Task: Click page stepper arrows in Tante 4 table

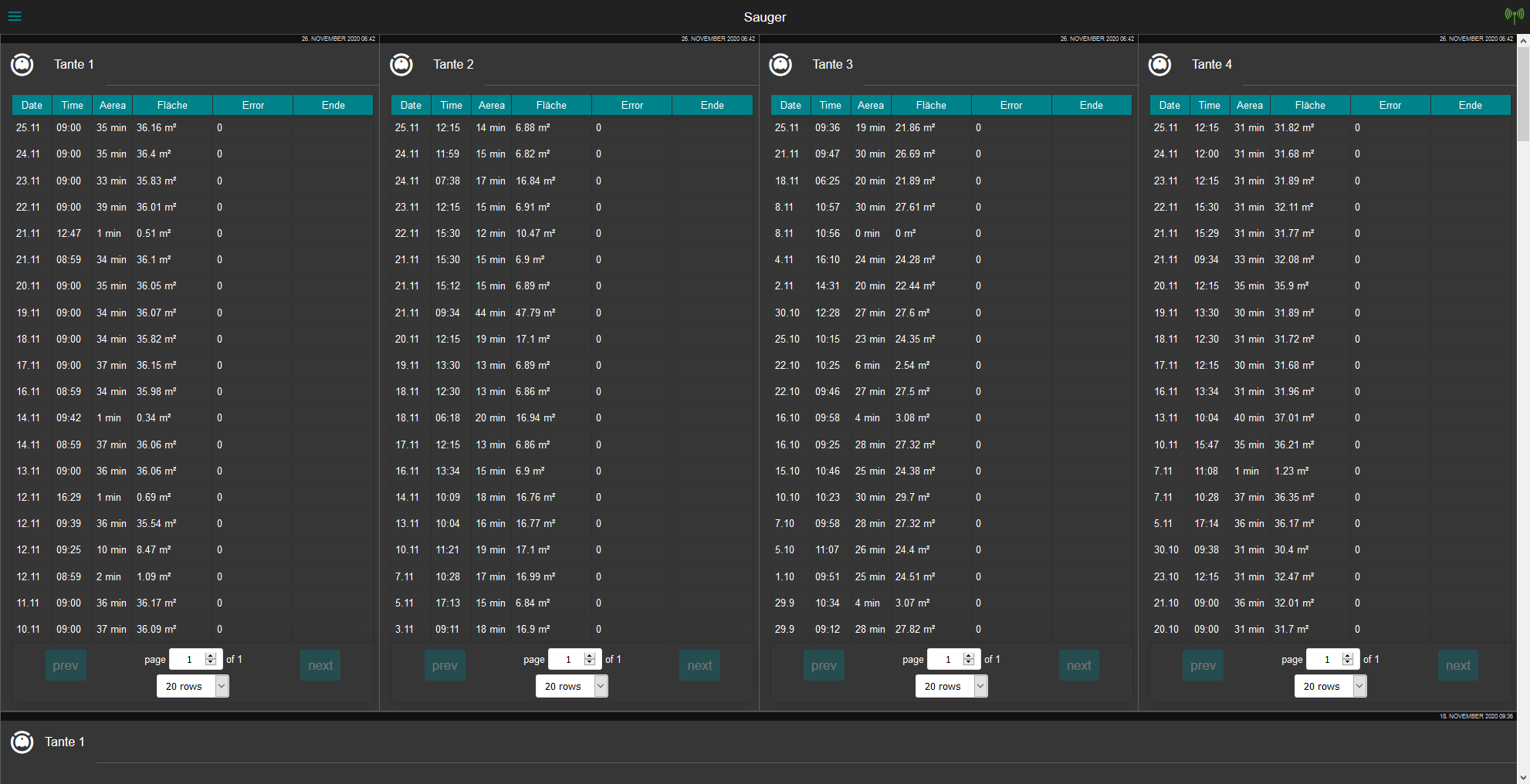Action: [x=1348, y=659]
